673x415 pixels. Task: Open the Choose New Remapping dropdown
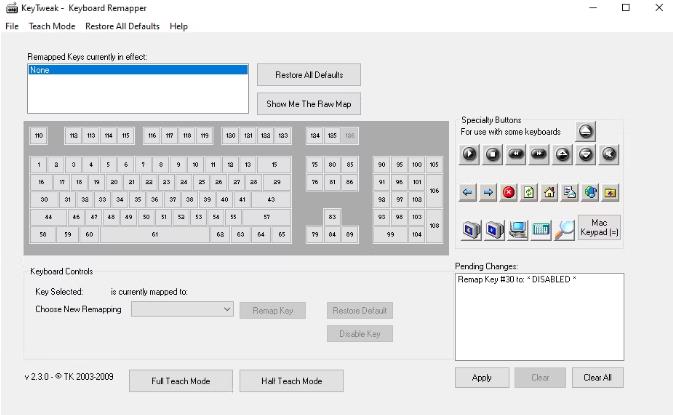182,309
